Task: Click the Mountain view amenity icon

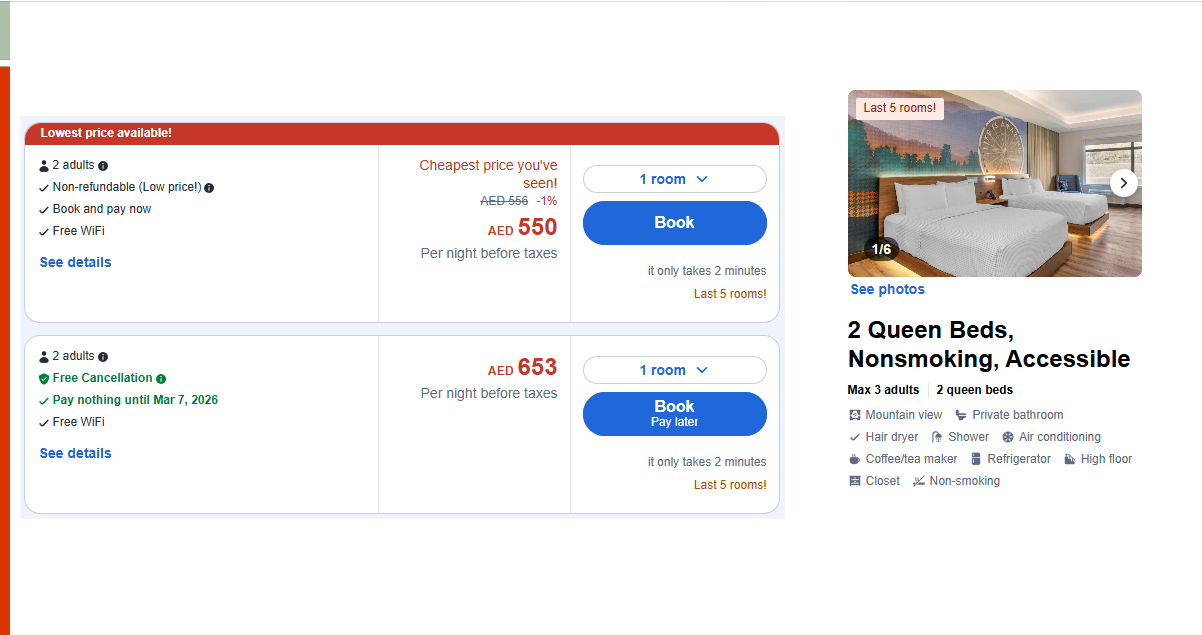Action: pos(855,415)
